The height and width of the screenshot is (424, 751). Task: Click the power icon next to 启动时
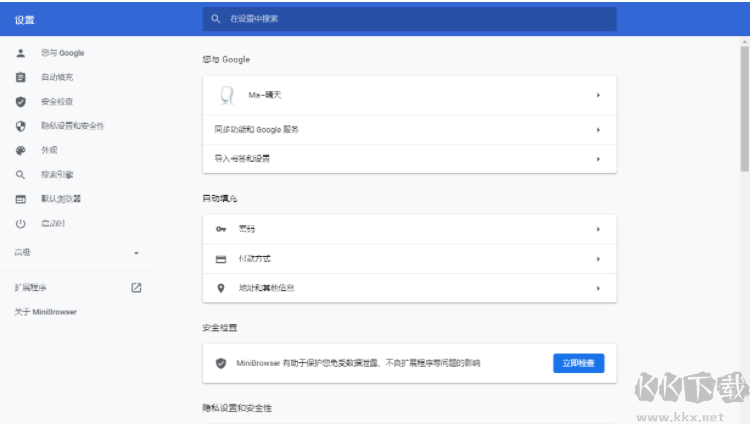(x=20, y=223)
